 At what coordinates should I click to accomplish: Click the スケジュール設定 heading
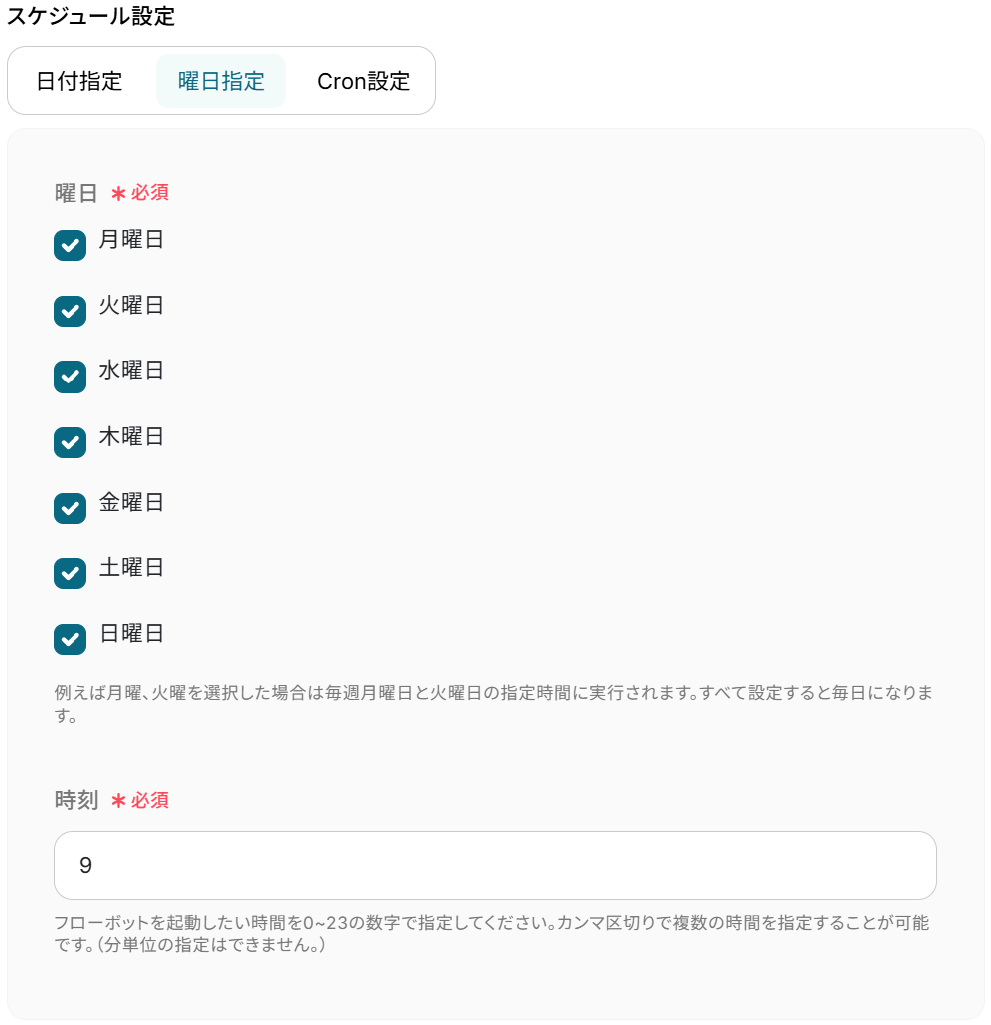[x=91, y=16]
